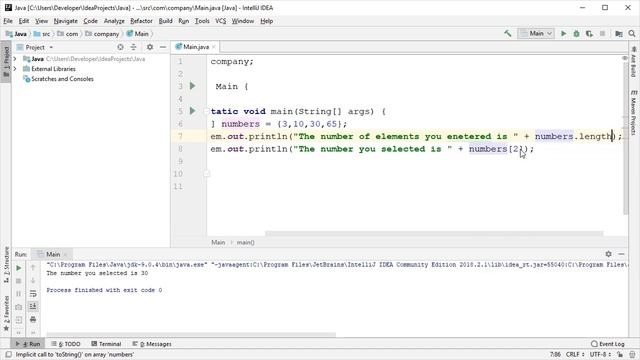The width and height of the screenshot is (640, 360).
Task: Open the Terminal tool window
Action: (106, 344)
